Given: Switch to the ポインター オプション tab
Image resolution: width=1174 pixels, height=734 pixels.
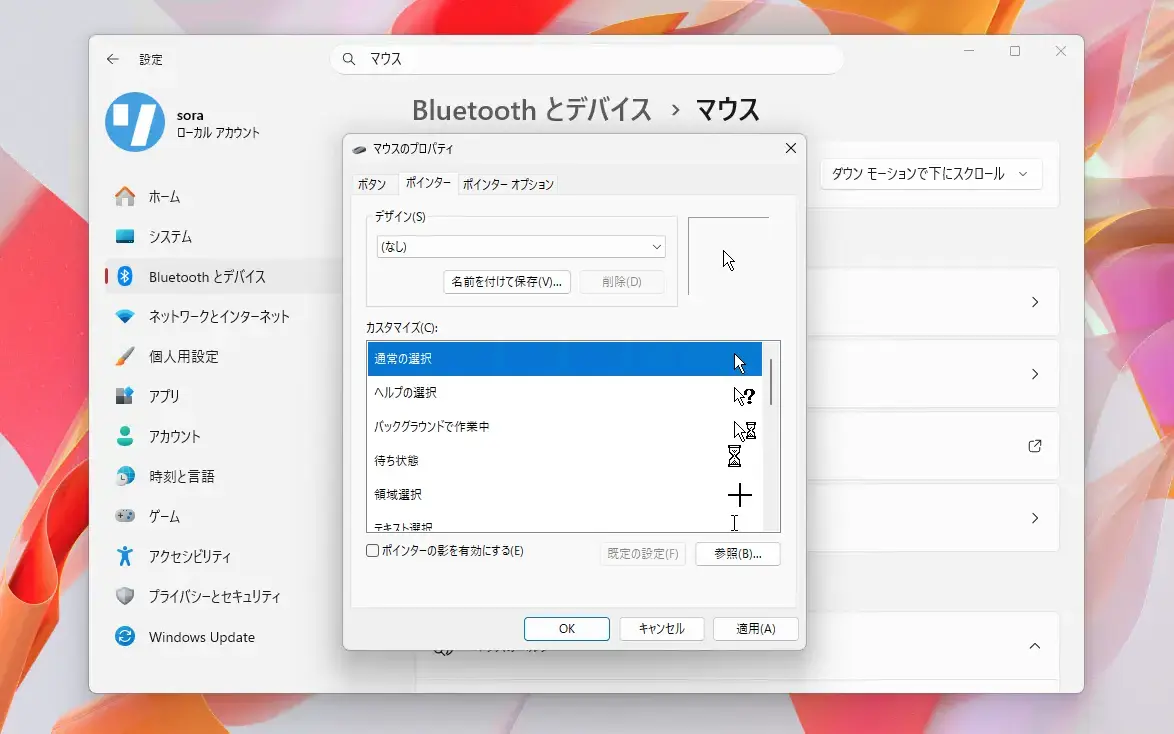Looking at the screenshot, I should click(x=508, y=184).
